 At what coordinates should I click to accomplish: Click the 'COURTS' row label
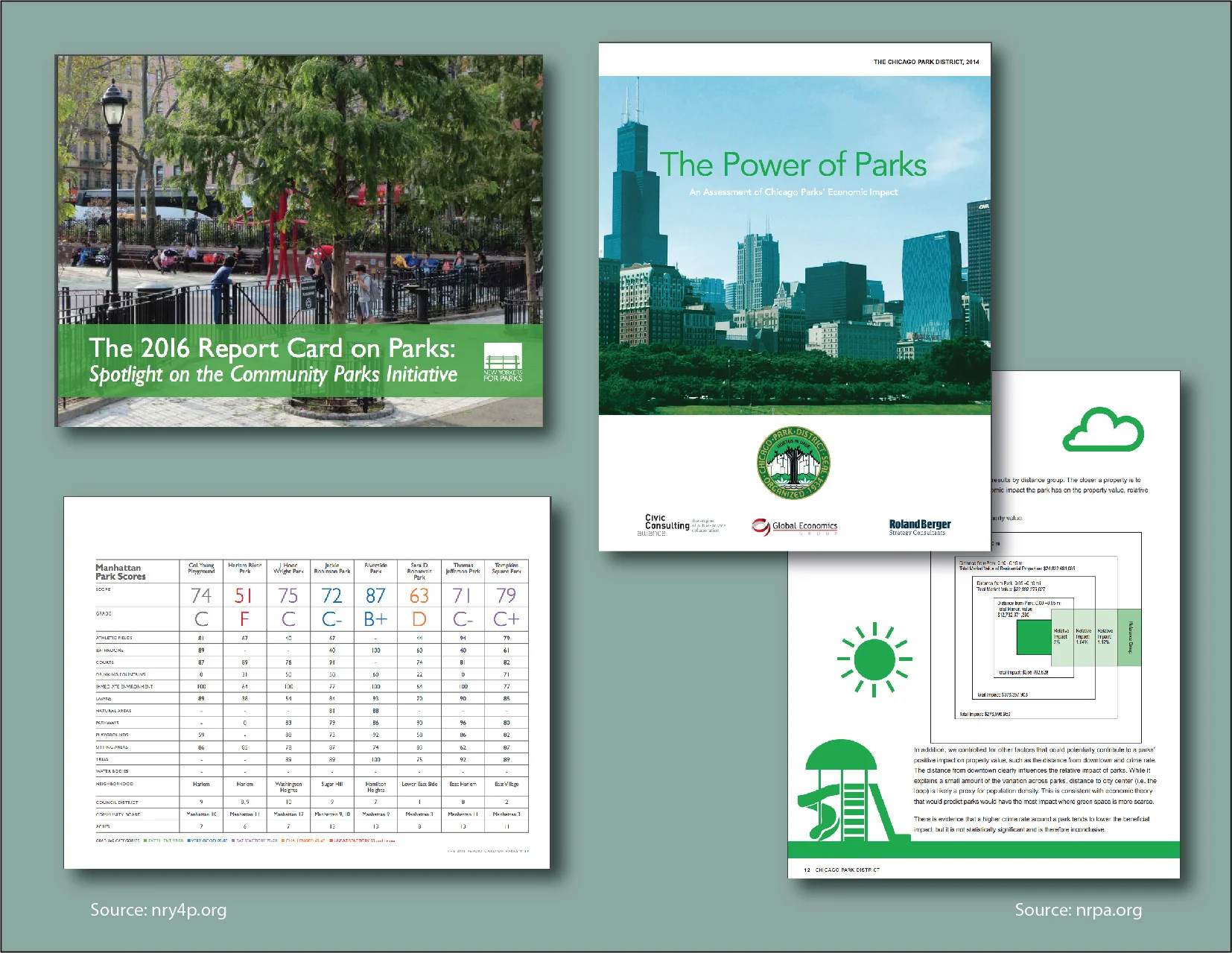(x=105, y=662)
